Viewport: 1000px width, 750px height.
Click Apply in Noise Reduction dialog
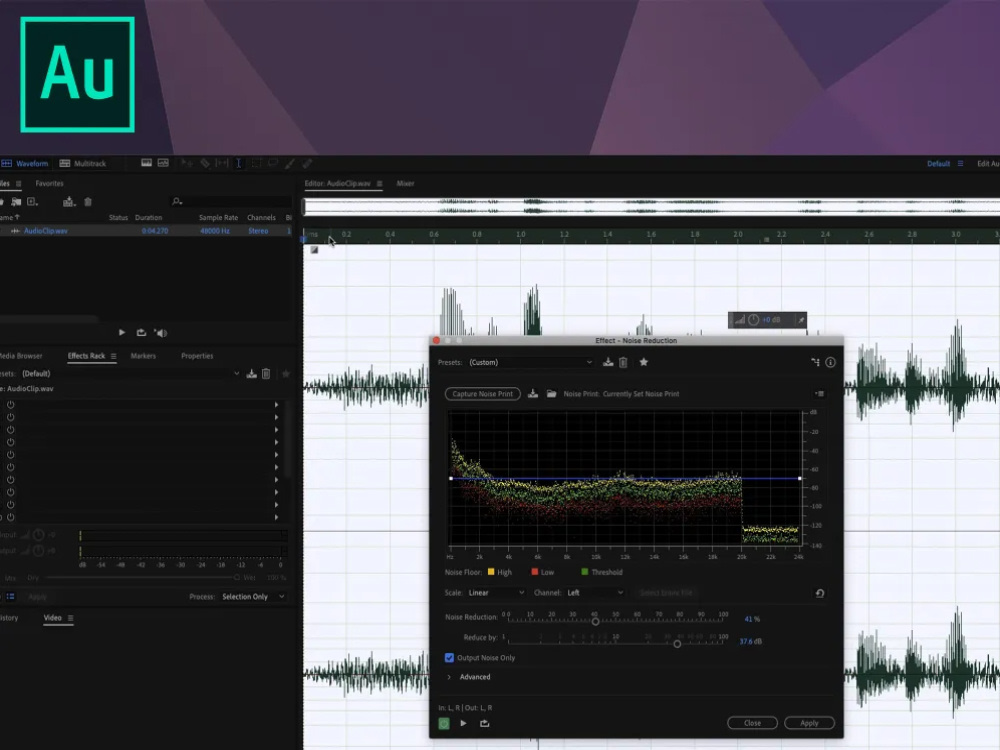coord(809,723)
